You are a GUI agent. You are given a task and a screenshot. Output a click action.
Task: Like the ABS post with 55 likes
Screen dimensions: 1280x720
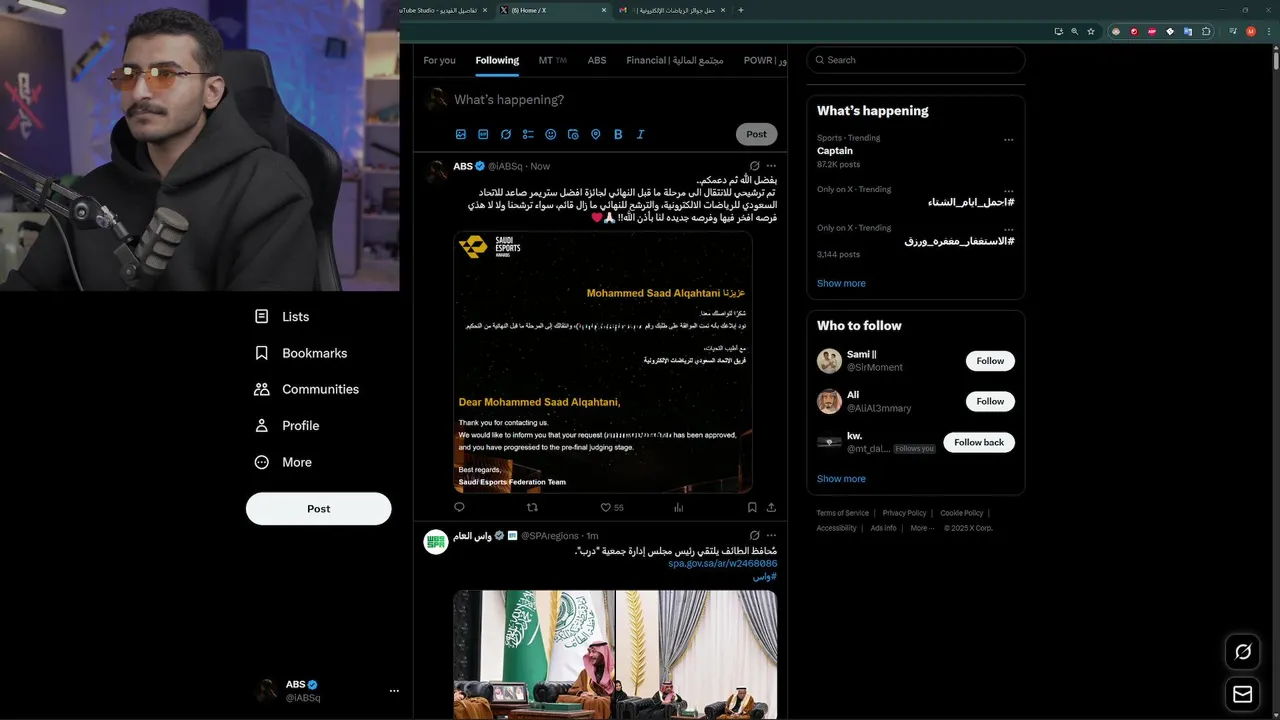(612, 507)
